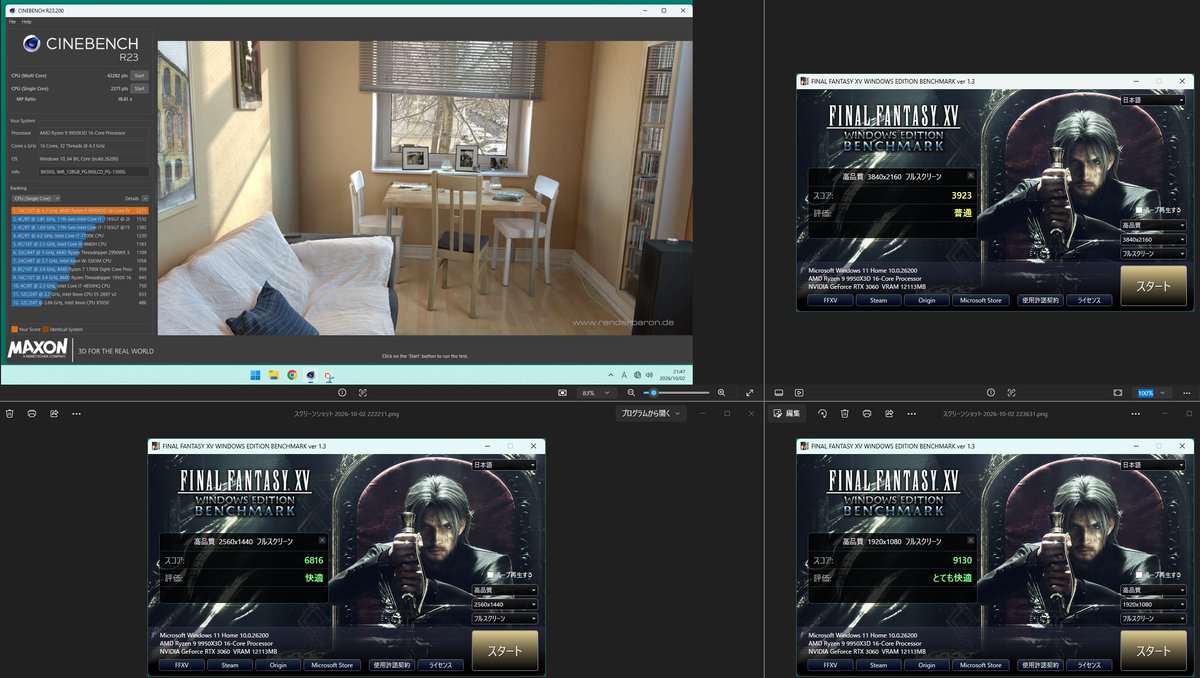Viewport: 1200px width, 678px height.
Task: Start the CPU (Single Core) test
Action: (x=140, y=88)
